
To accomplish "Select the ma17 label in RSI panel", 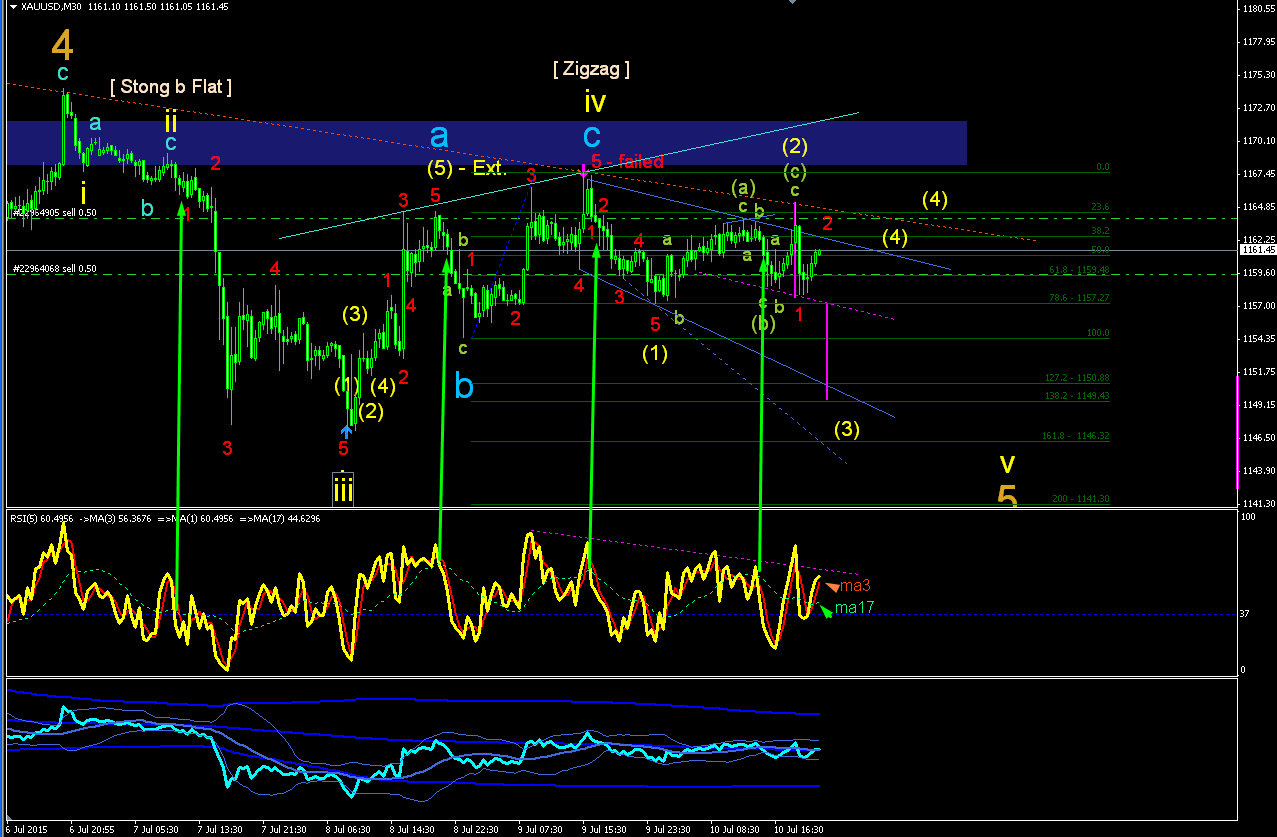I will 855,608.
